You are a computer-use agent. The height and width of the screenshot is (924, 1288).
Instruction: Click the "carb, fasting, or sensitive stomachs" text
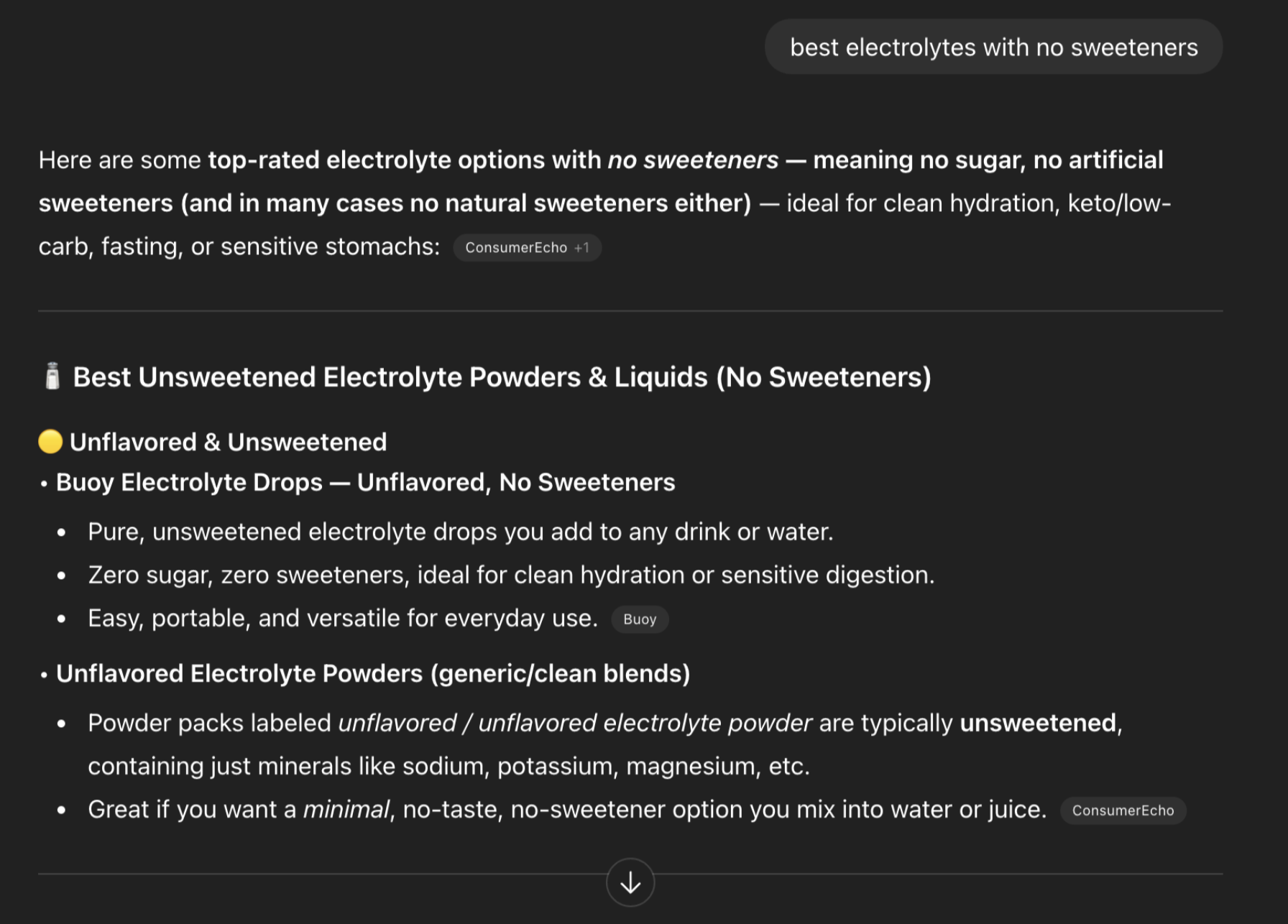[239, 246]
